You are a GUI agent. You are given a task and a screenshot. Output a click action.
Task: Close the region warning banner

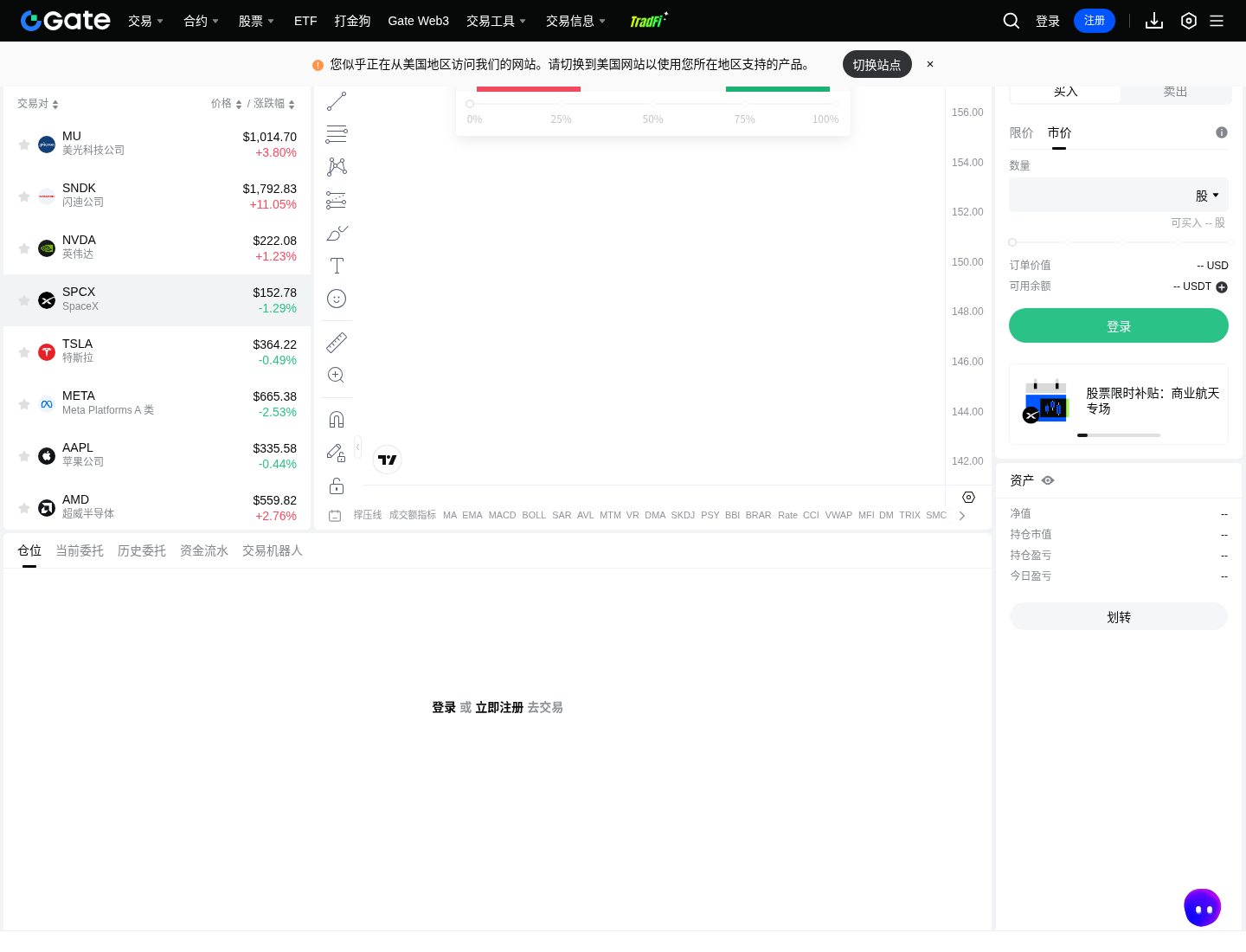[x=930, y=64]
